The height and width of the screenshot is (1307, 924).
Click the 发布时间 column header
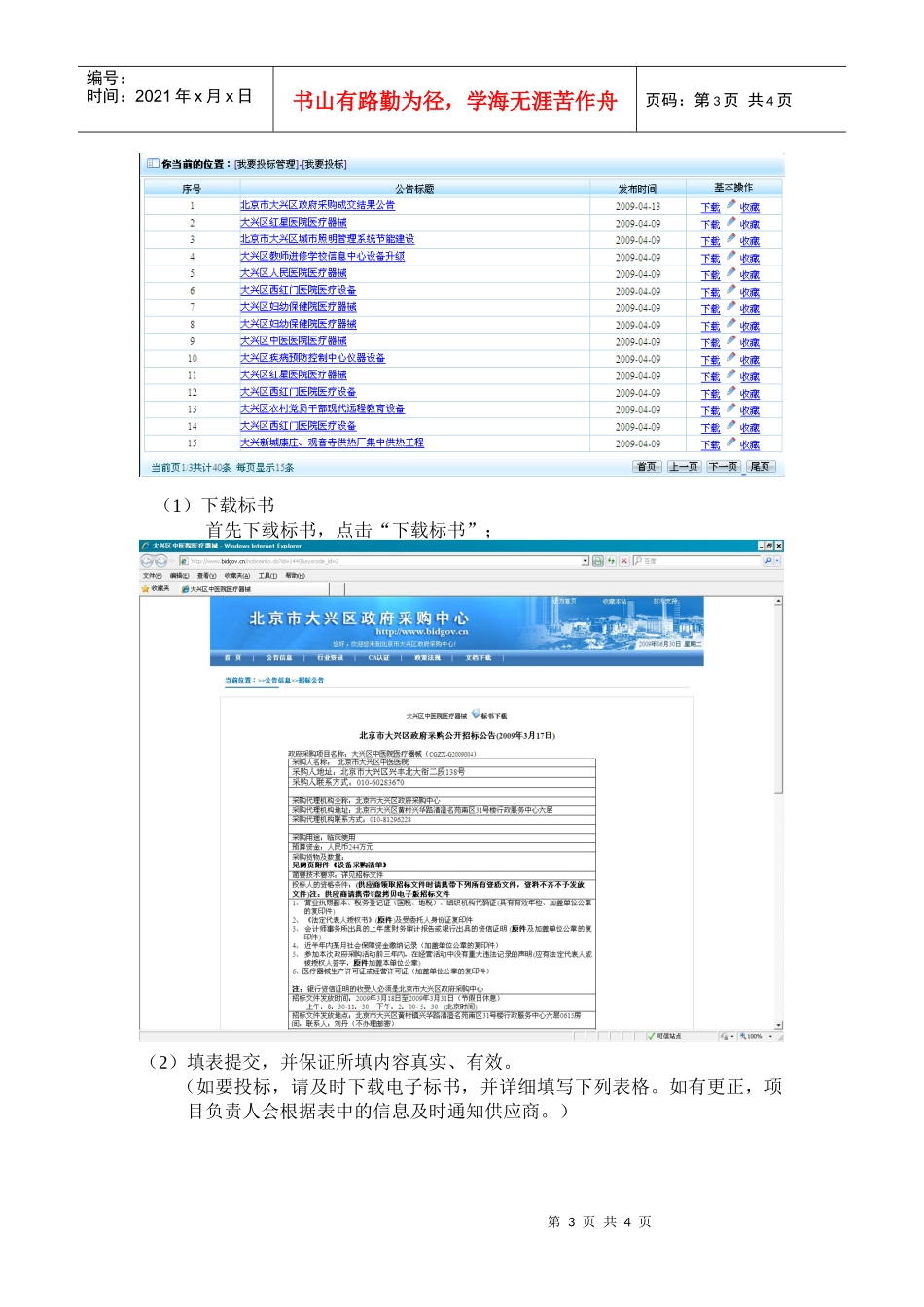pos(637,188)
